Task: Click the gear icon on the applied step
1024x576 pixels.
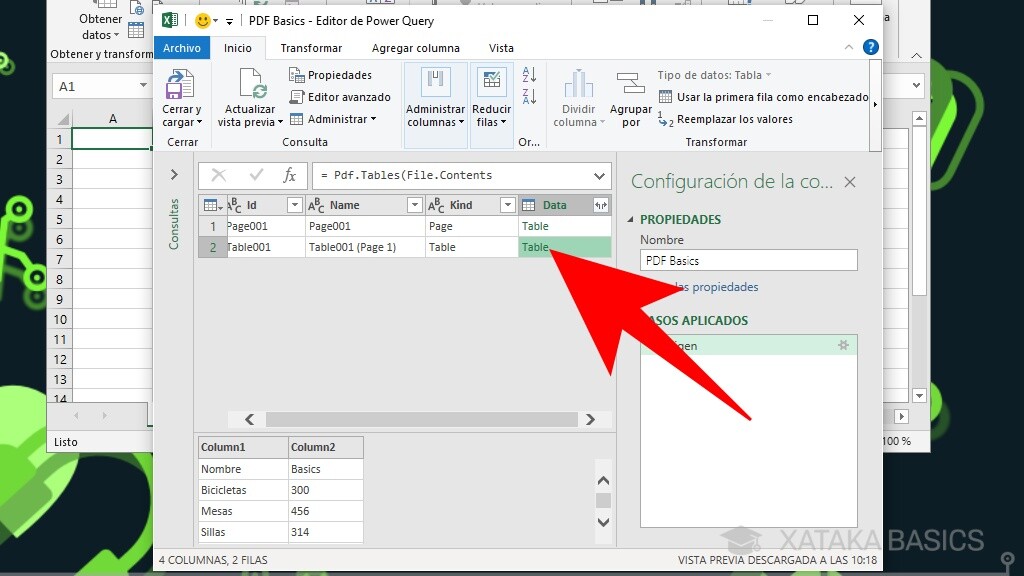Action: coord(843,345)
